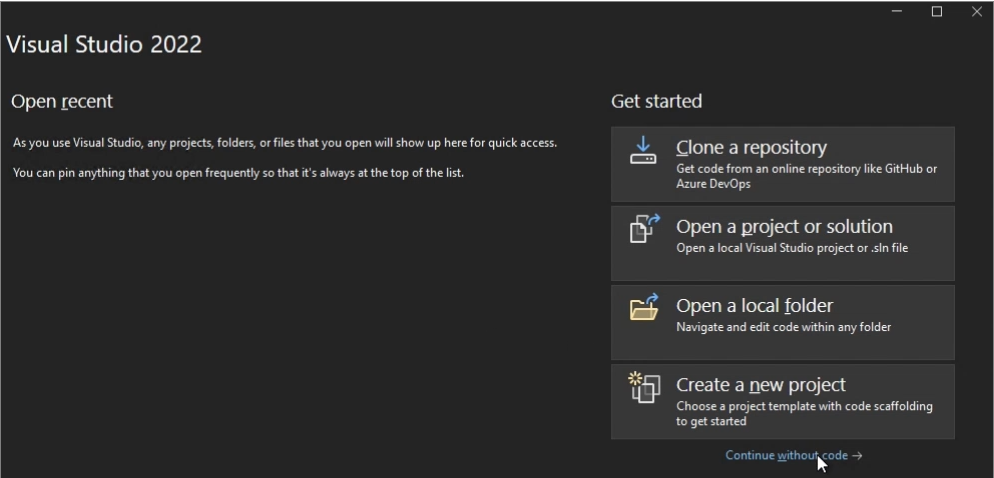Click the Visual Studio 2022 title
The height and width of the screenshot is (478, 994).
click(x=104, y=44)
